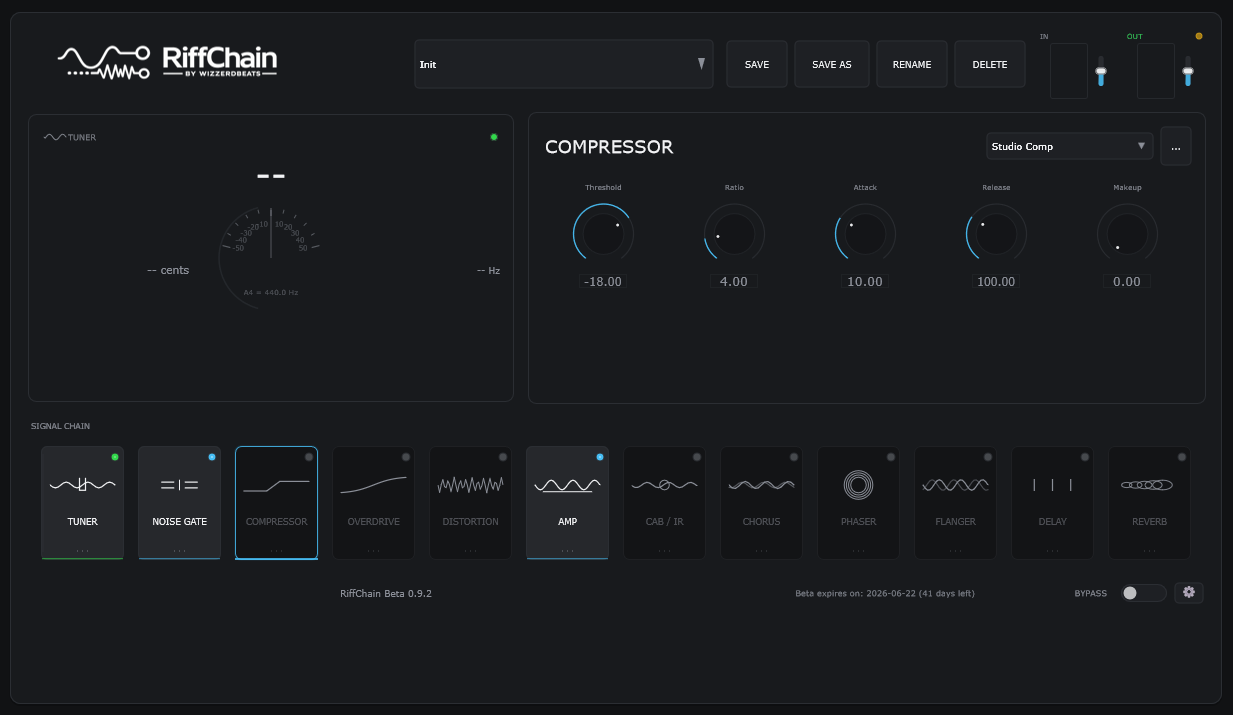Viewport: 1233px width, 715px height.
Task: Select the TUNER module label
Action: pyautogui.click(x=82, y=522)
